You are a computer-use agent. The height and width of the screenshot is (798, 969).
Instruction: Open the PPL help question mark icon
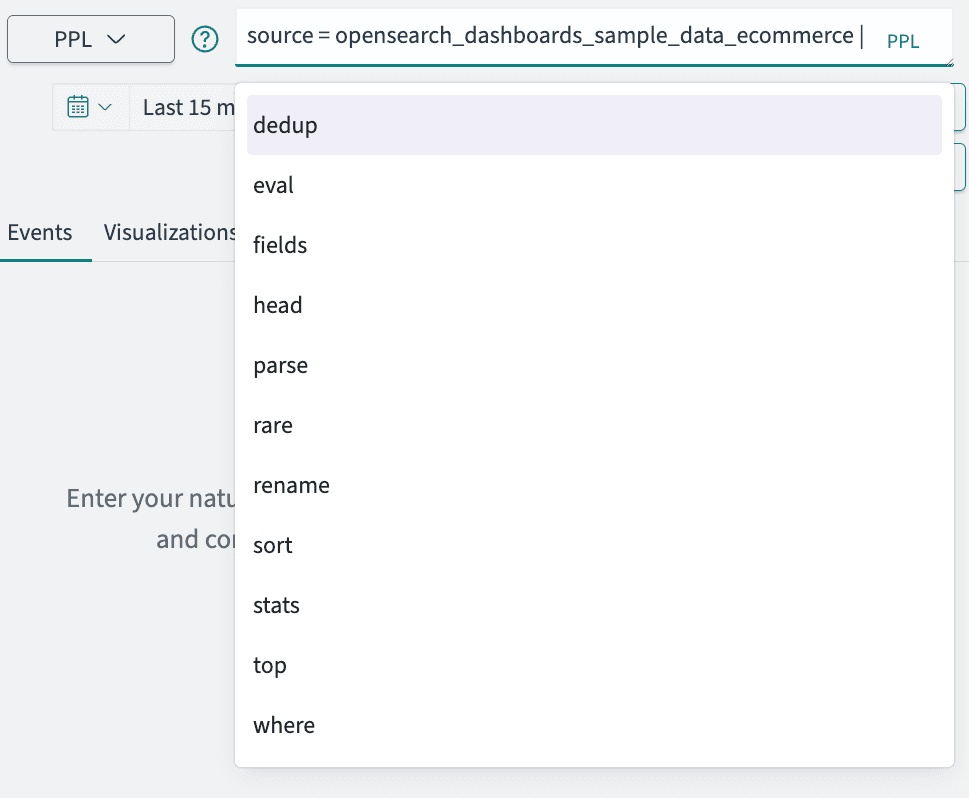click(204, 38)
